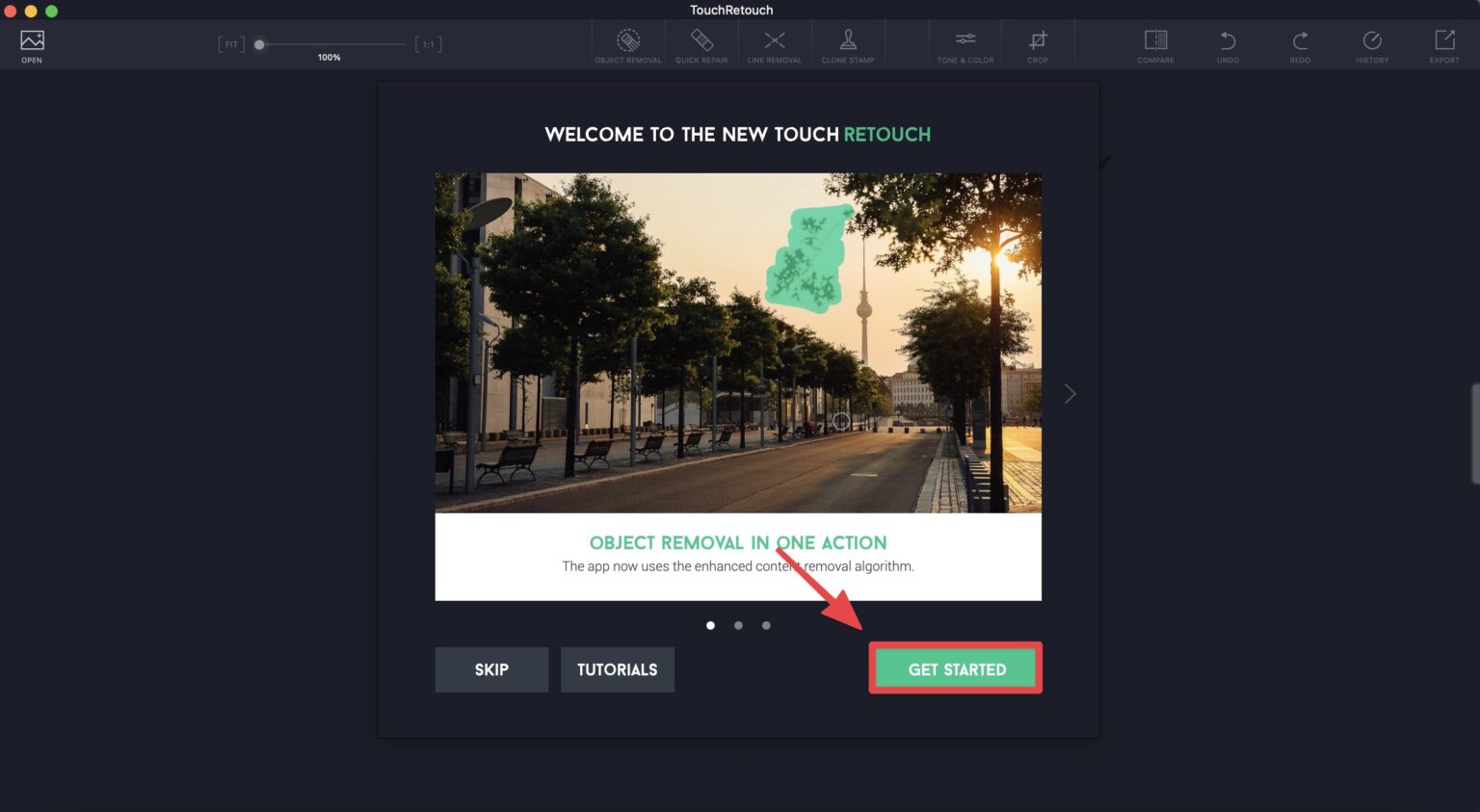Toggle the Compare view

pyautogui.click(x=1155, y=44)
